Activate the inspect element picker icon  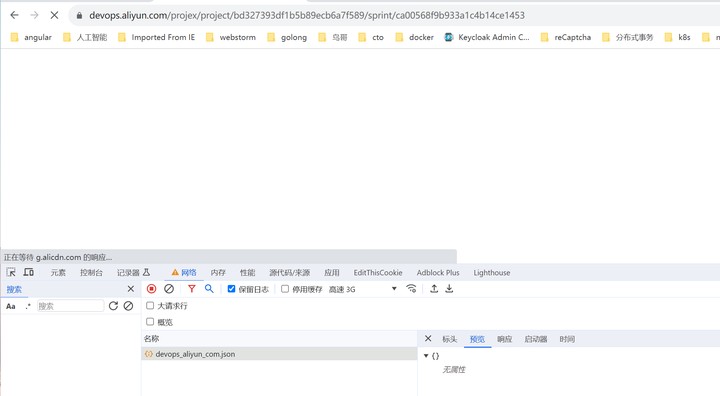(11, 272)
